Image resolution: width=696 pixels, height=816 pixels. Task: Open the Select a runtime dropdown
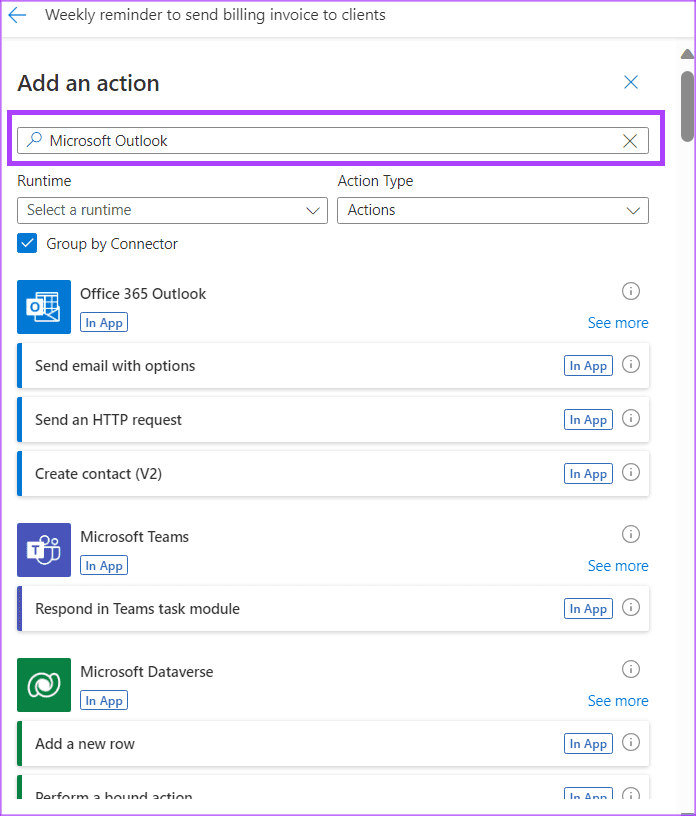(x=172, y=210)
